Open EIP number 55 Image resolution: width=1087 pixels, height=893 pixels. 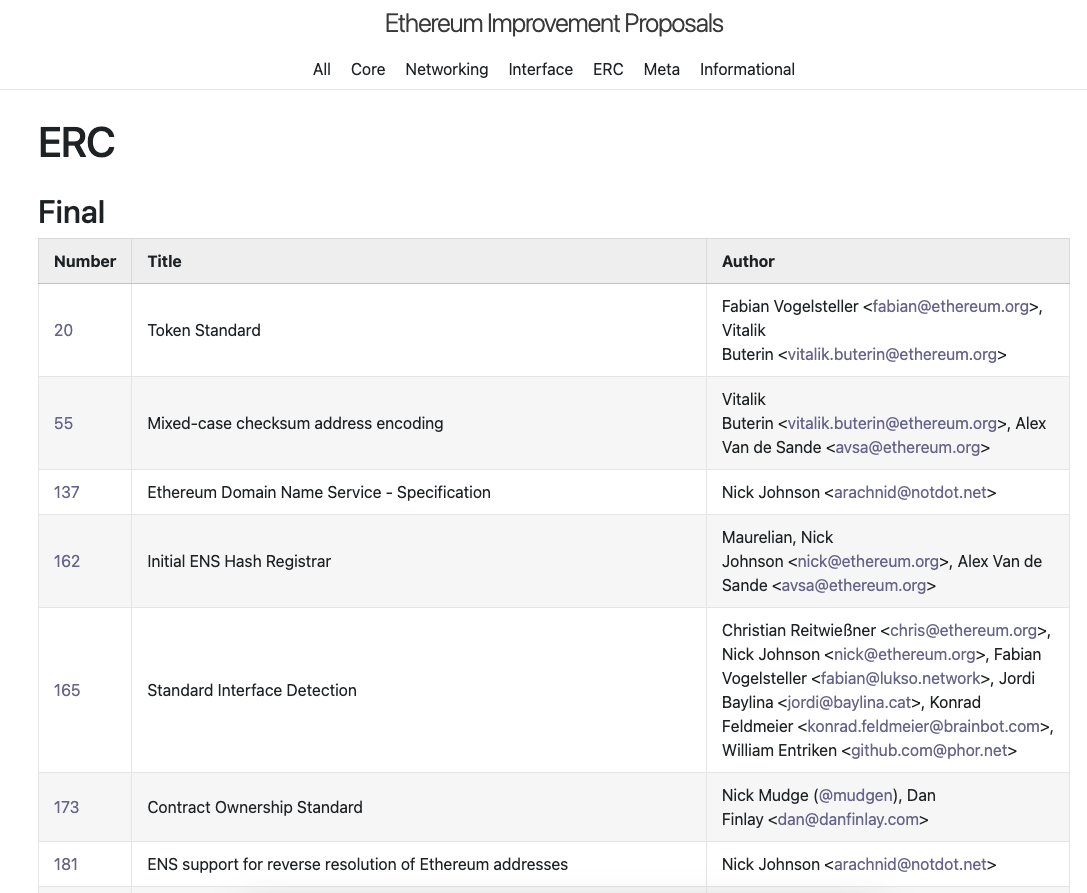pos(64,423)
